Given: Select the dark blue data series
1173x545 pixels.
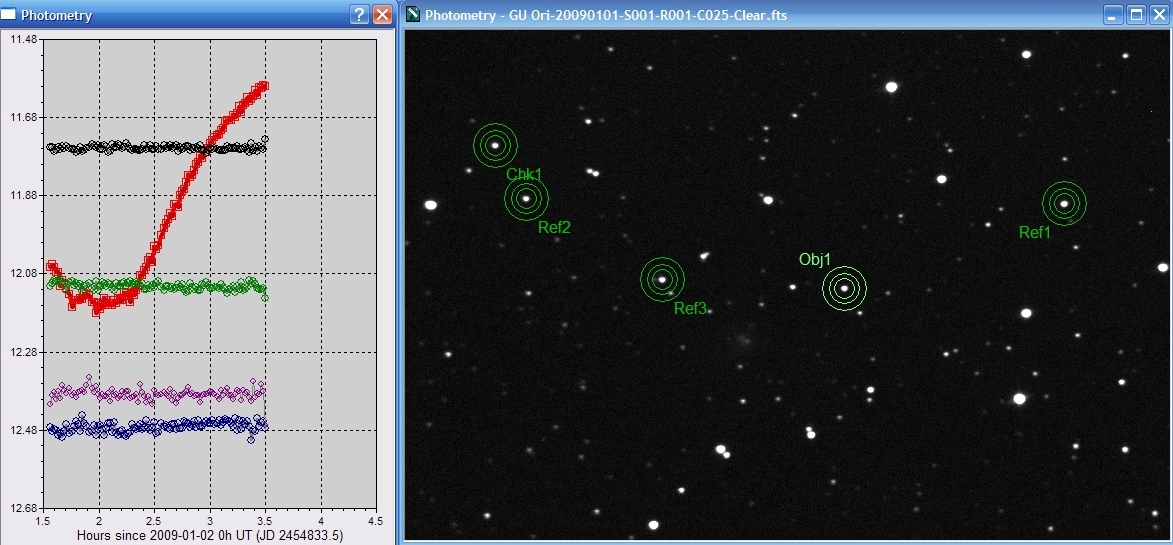Looking at the screenshot, I should [150, 427].
